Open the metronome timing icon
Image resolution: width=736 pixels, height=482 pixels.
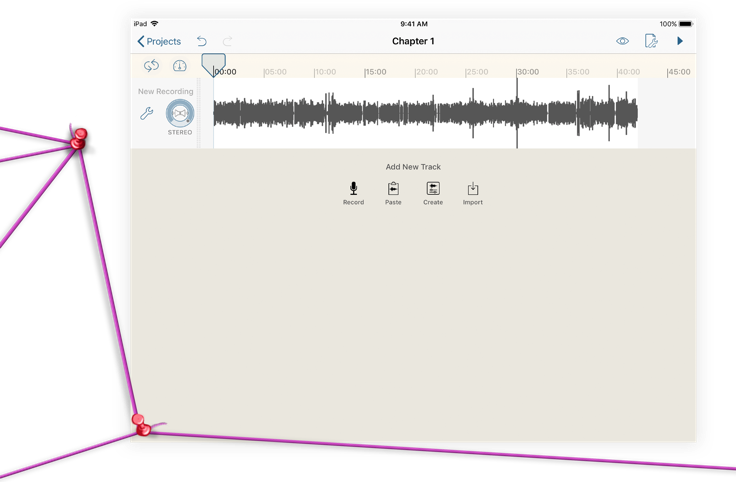pos(179,66)
